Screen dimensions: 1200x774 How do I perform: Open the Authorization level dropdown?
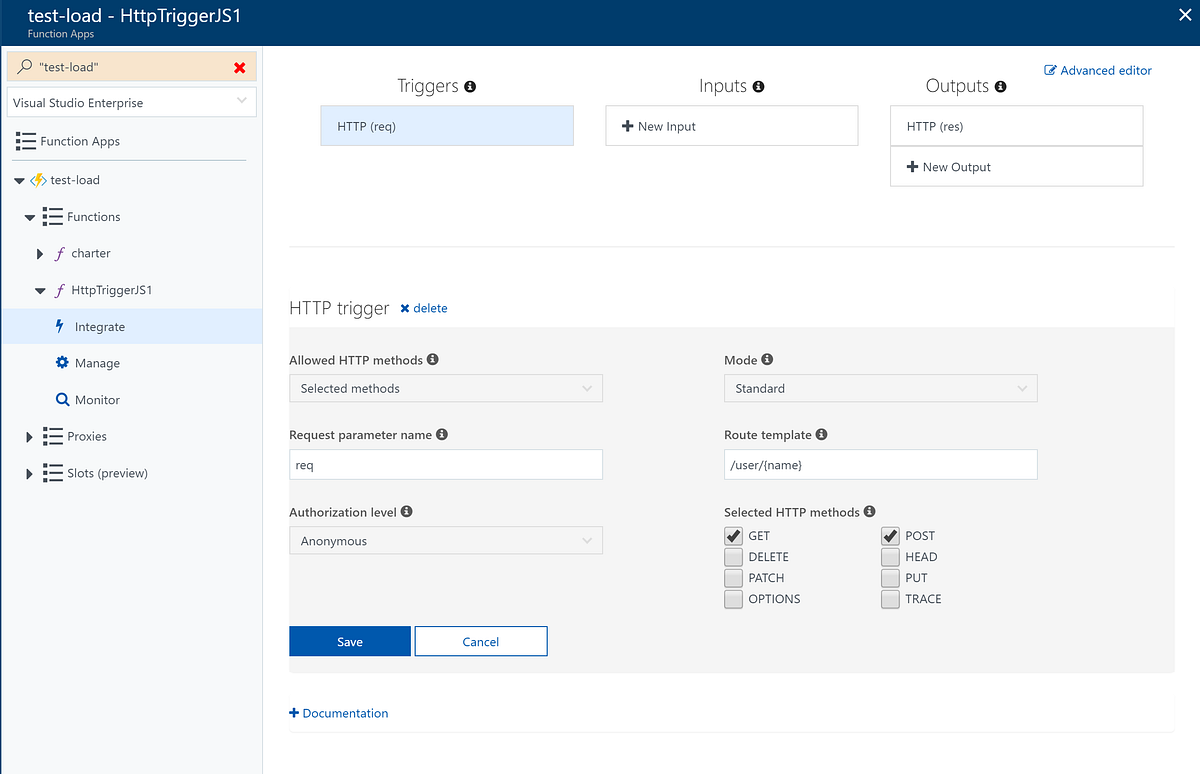pos(446,541)
